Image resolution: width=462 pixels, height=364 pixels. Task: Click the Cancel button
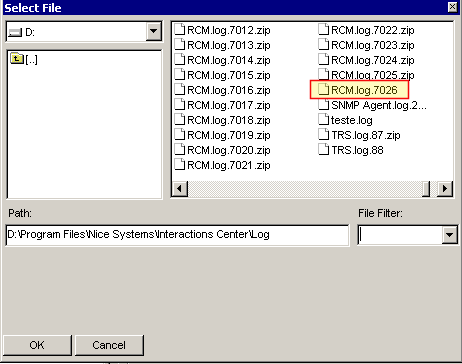(109, 345)
